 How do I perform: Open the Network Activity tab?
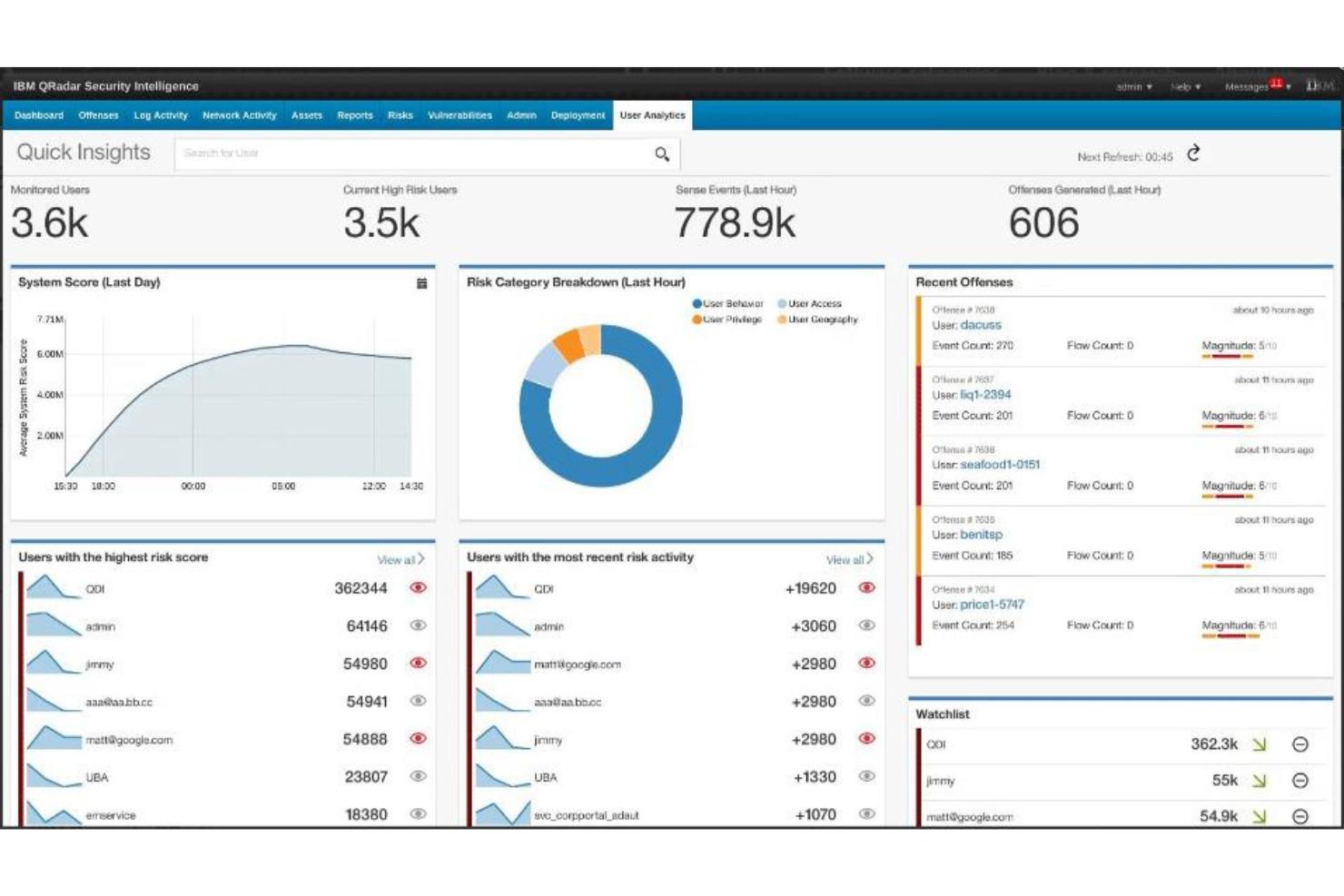(x=240, y=115)
